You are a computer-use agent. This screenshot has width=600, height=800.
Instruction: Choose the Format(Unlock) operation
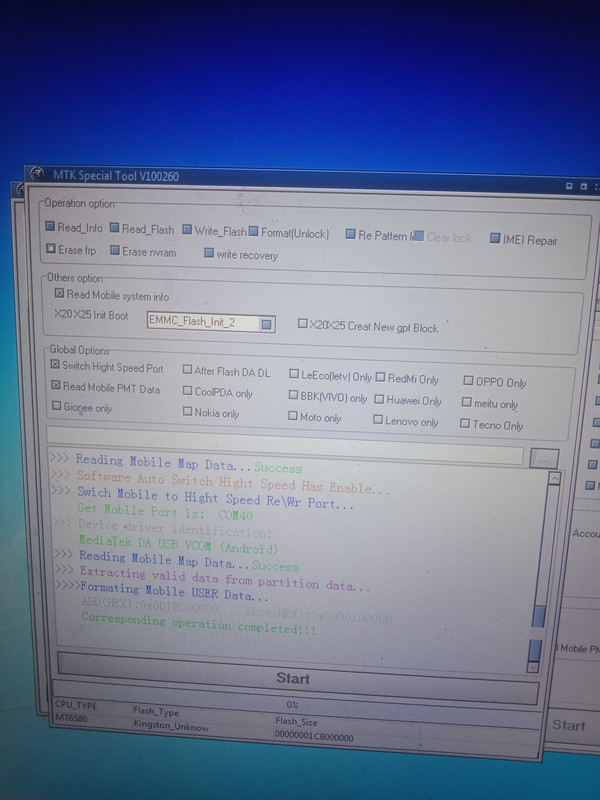click(x=254, y=232)
